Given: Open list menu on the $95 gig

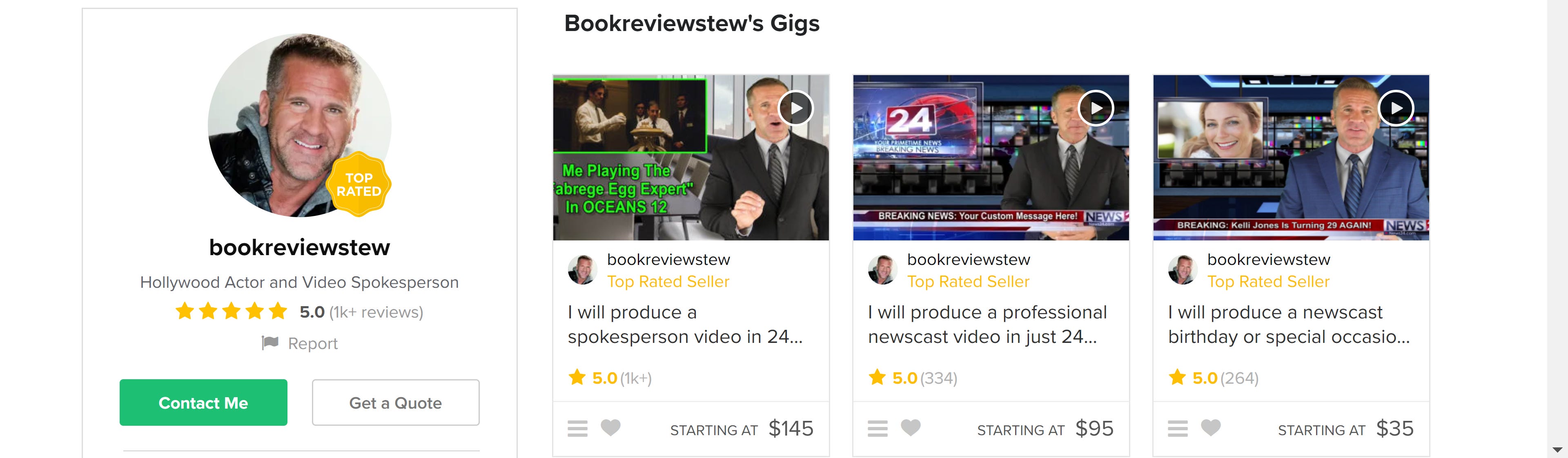Looking at the screenshot, I should [878, 428].
